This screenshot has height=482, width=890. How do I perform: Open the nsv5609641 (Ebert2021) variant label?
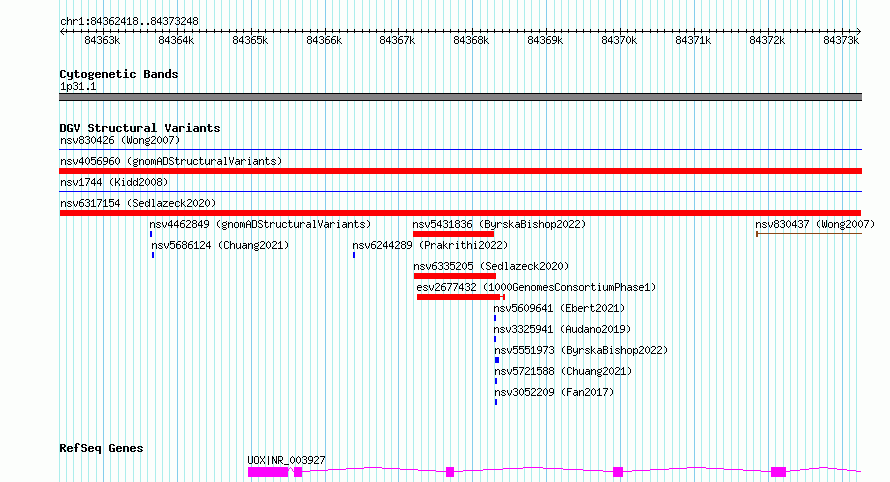click(559, 308)
